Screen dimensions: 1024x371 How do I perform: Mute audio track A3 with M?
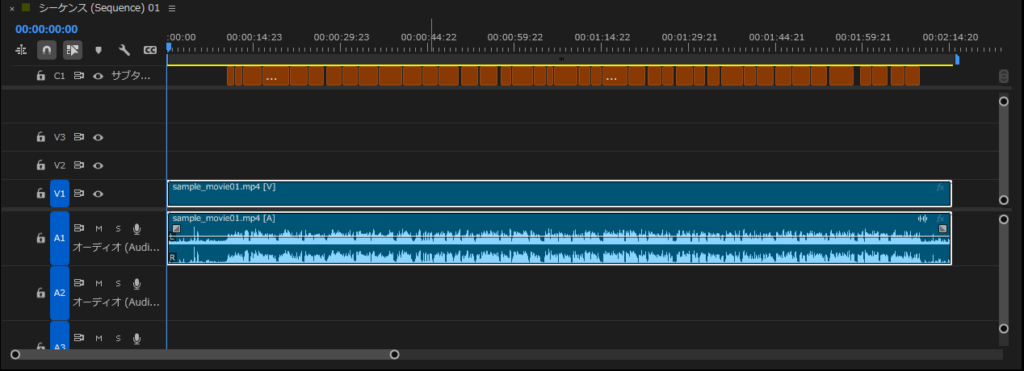pyautogui.click(x=99, y=338)
